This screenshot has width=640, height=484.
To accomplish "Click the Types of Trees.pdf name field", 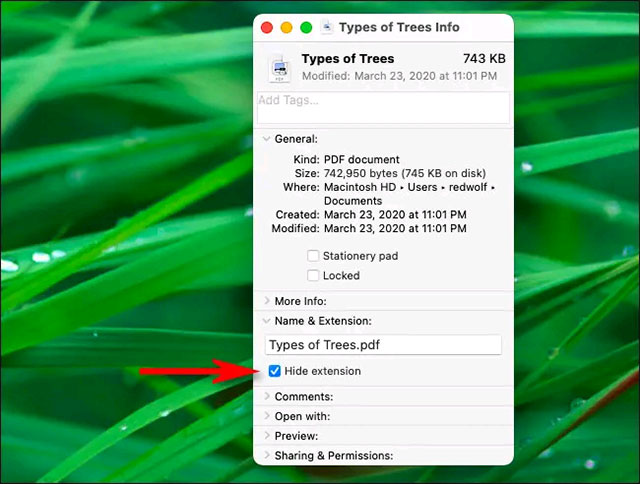I will click(383, 345).
